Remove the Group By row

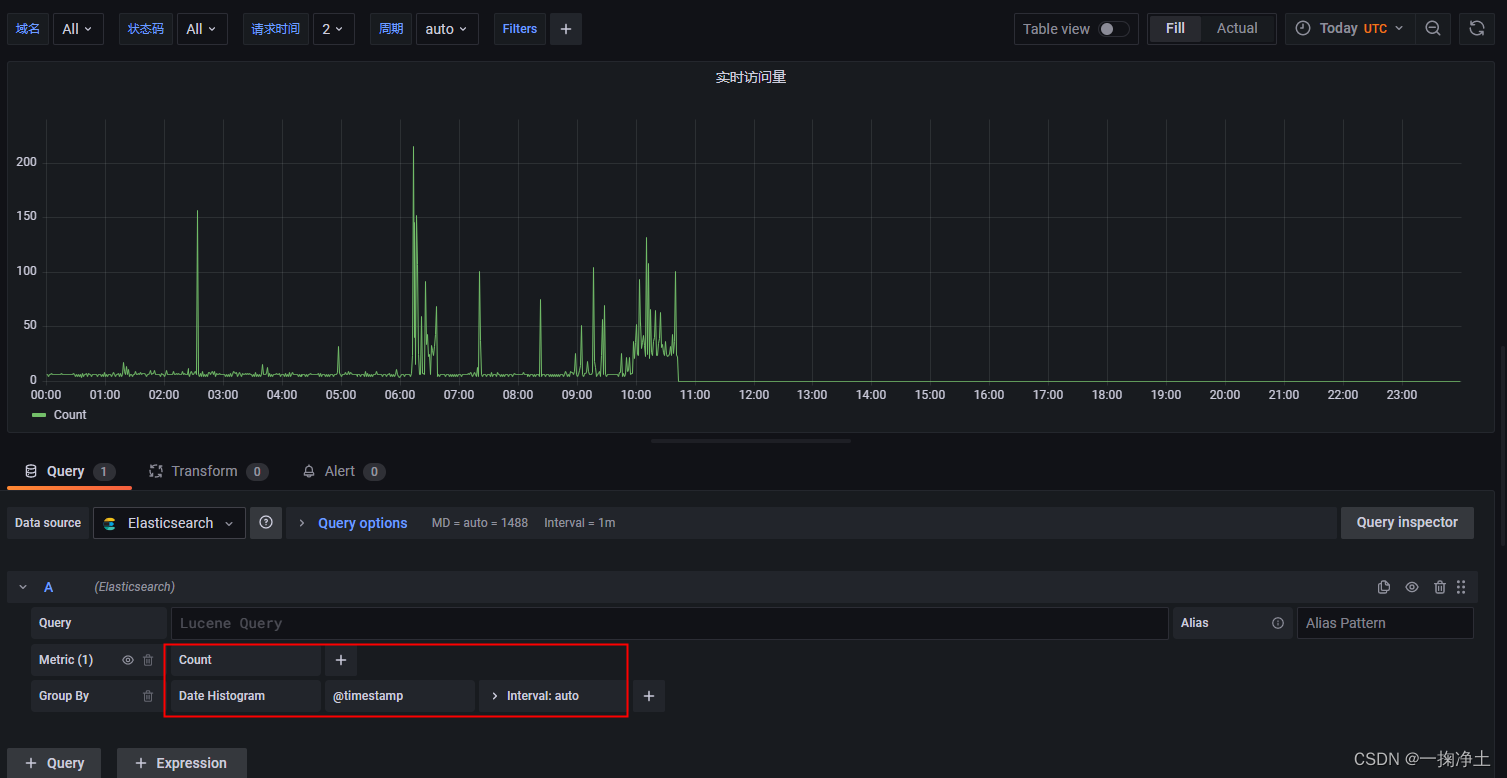148,696
